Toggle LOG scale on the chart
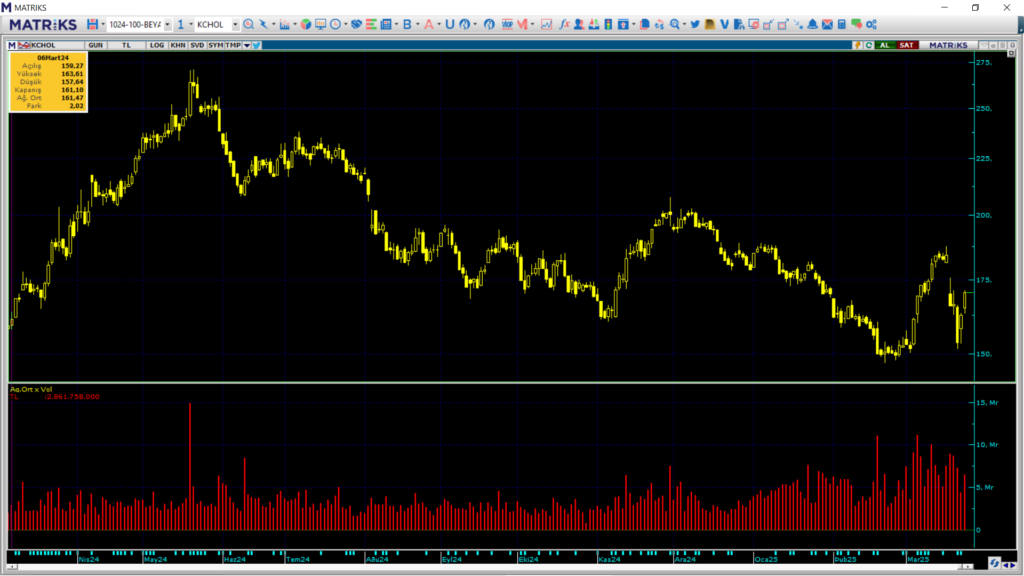Screen dimensions: 1024x576 coord(157,45)
